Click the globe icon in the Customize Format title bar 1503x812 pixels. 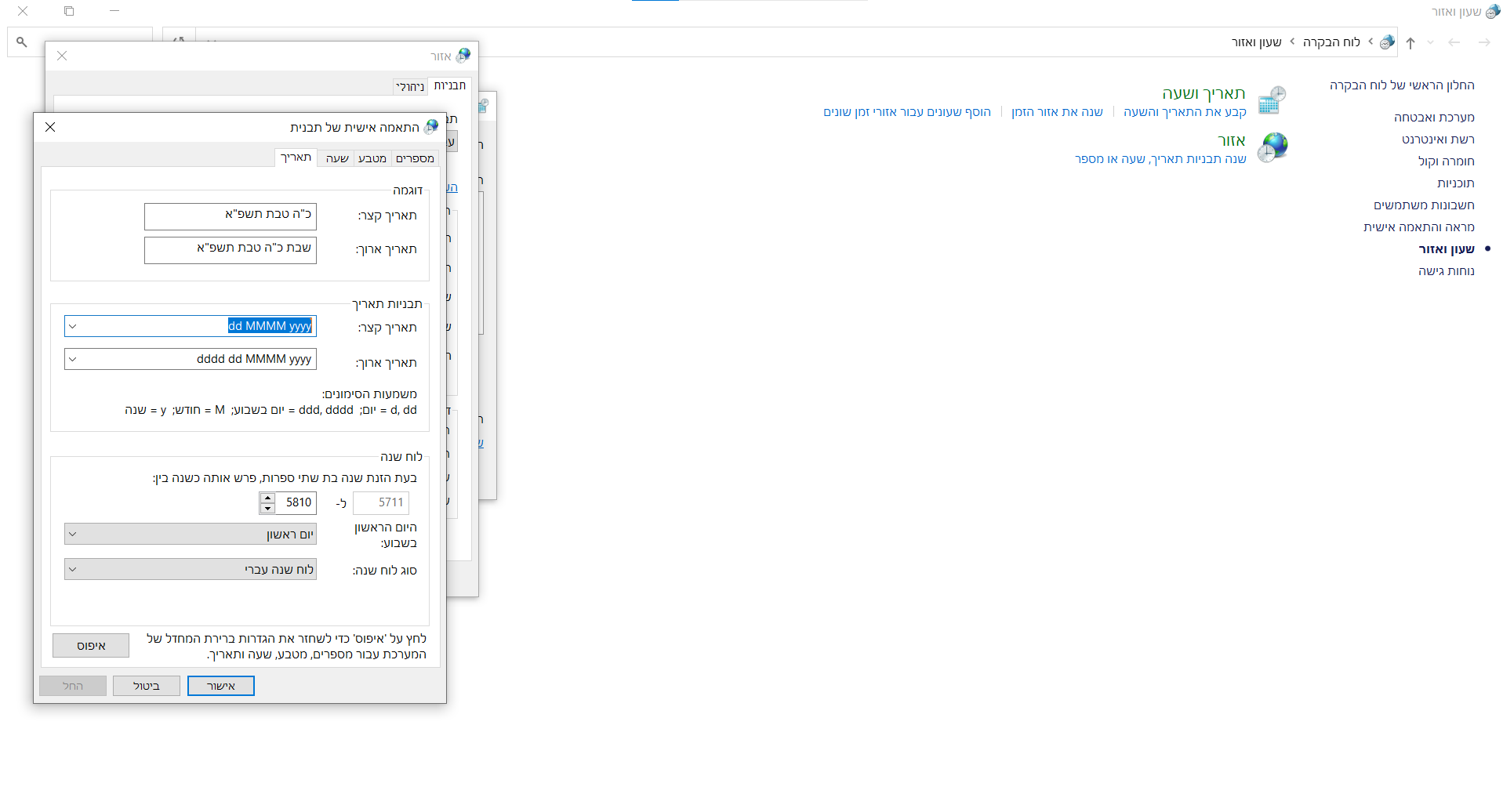431,127
